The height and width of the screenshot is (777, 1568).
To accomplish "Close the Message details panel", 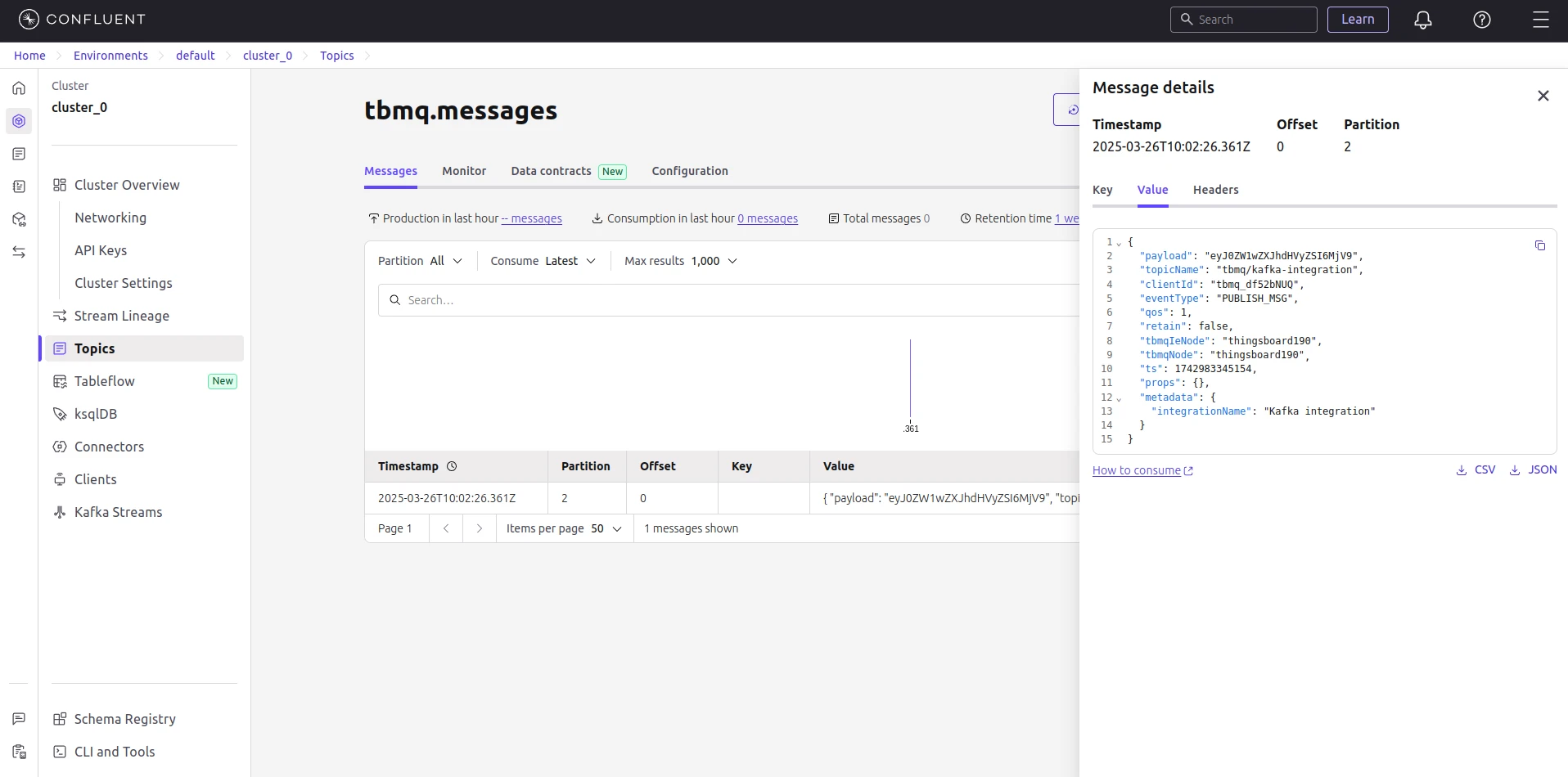I will coord(1543,96).
